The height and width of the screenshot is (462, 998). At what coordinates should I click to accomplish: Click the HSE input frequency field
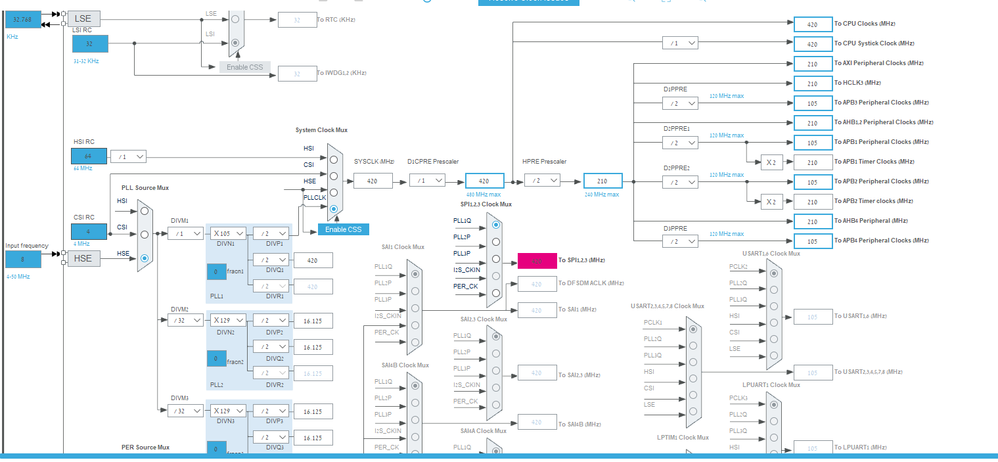click(x=24, y=260)
